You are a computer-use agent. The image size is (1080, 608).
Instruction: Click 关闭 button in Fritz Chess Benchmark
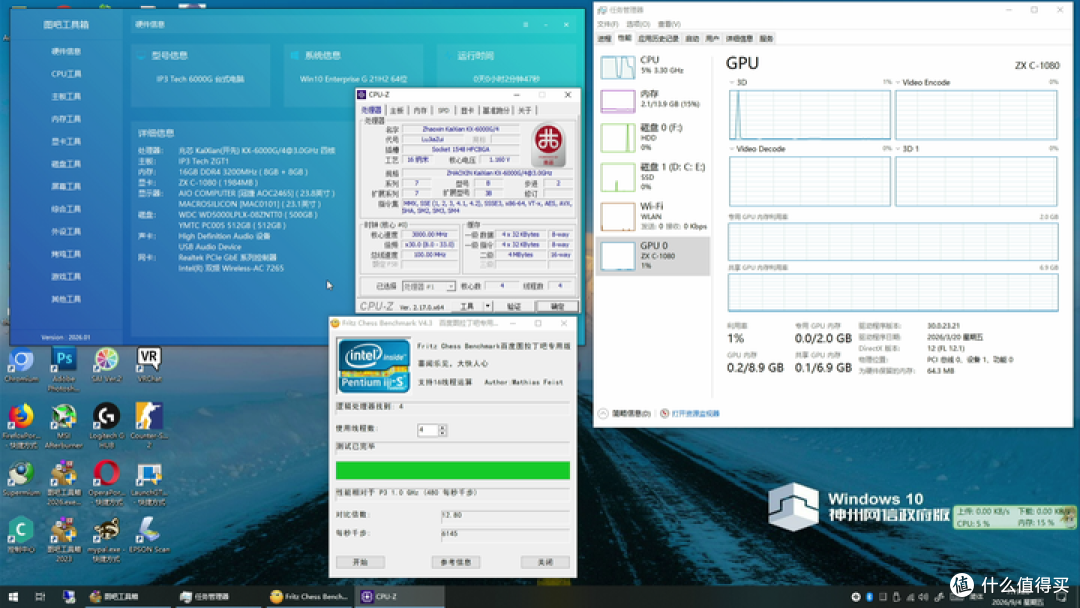coord(545,563)
